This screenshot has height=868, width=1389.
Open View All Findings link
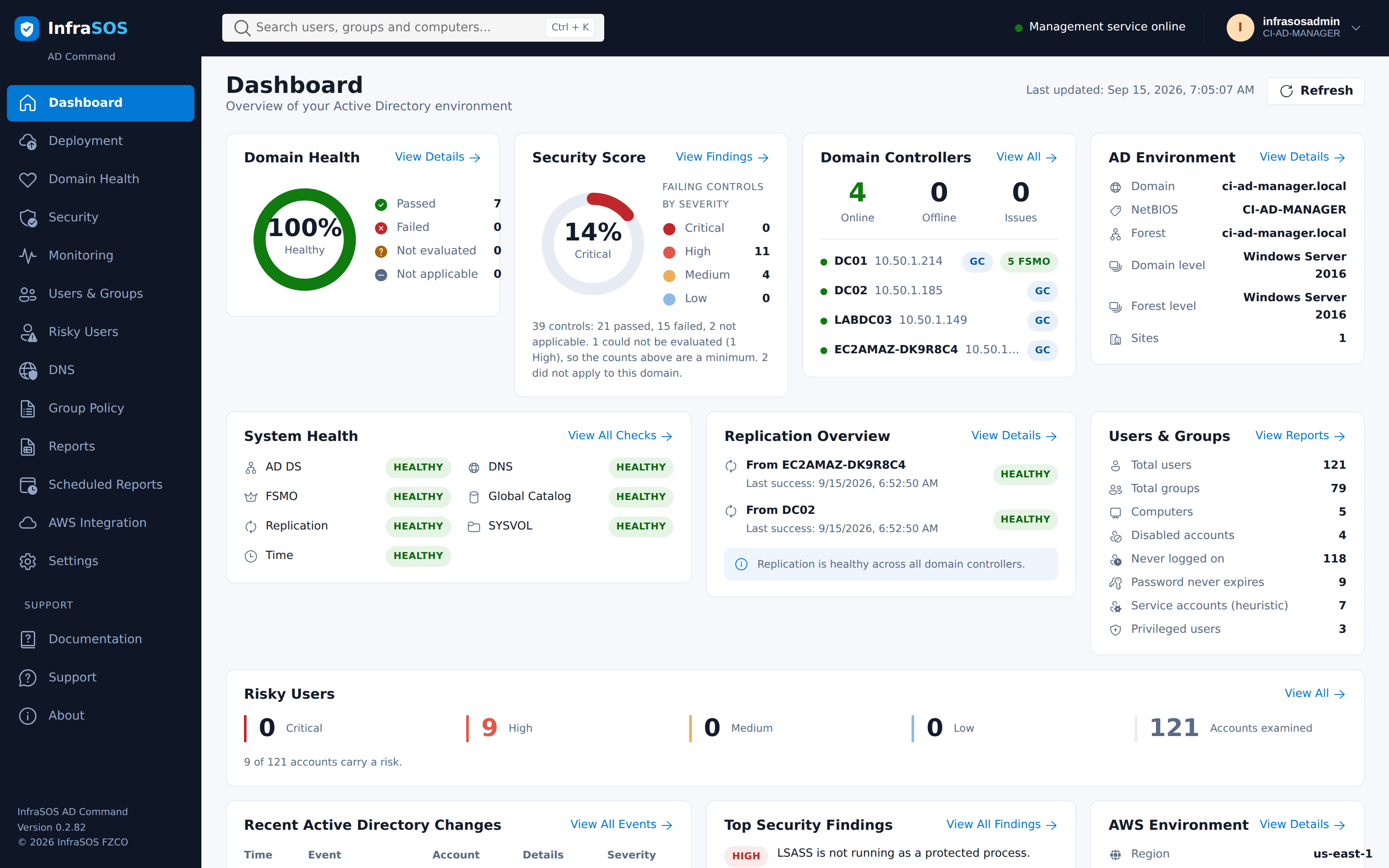click(x=1001, y=824)
